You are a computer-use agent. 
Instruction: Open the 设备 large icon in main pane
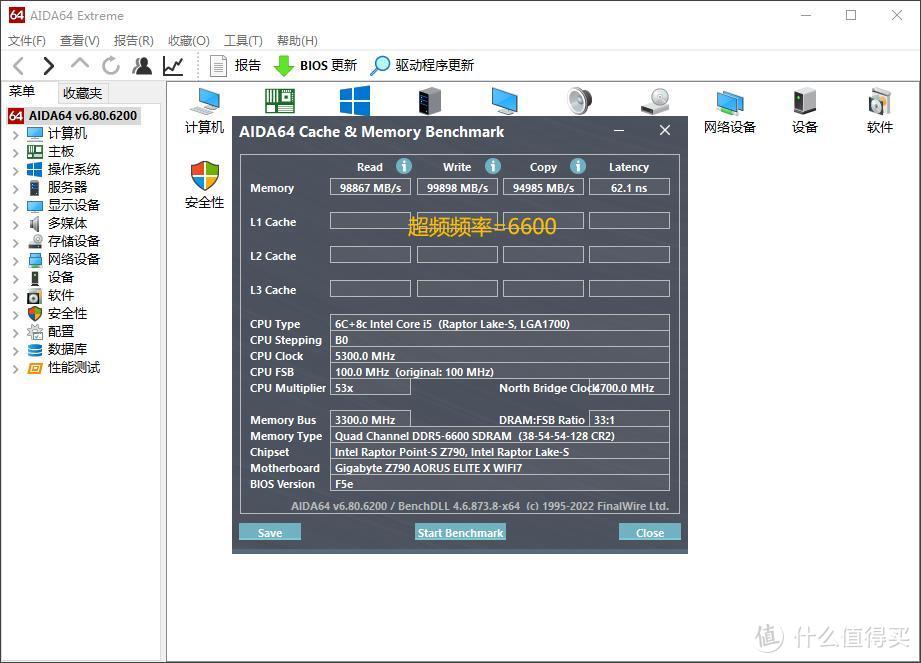[x=805, y=110]
